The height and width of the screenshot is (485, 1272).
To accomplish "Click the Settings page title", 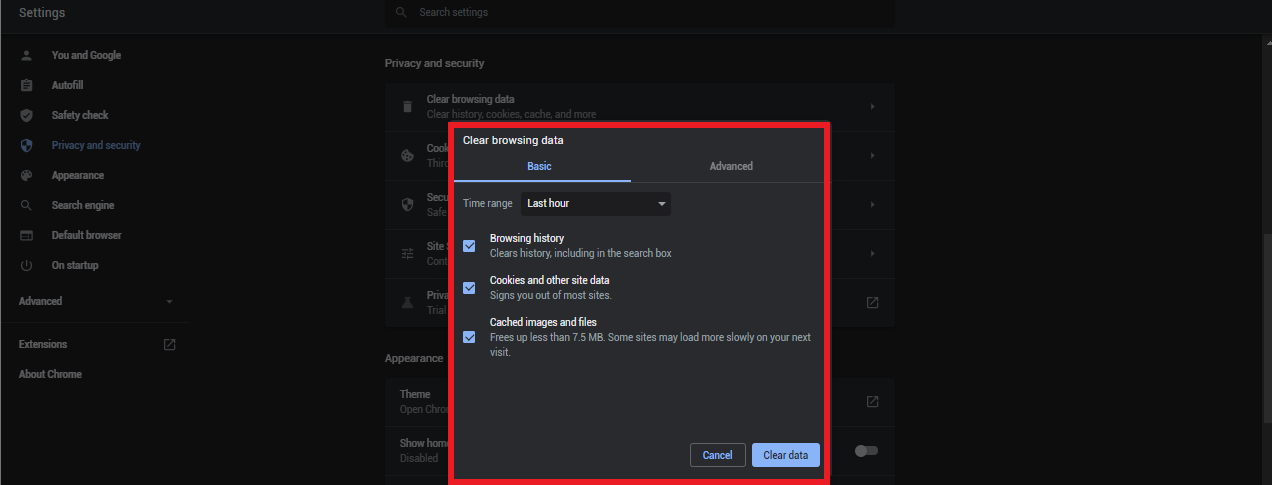I will coord(42,13).
